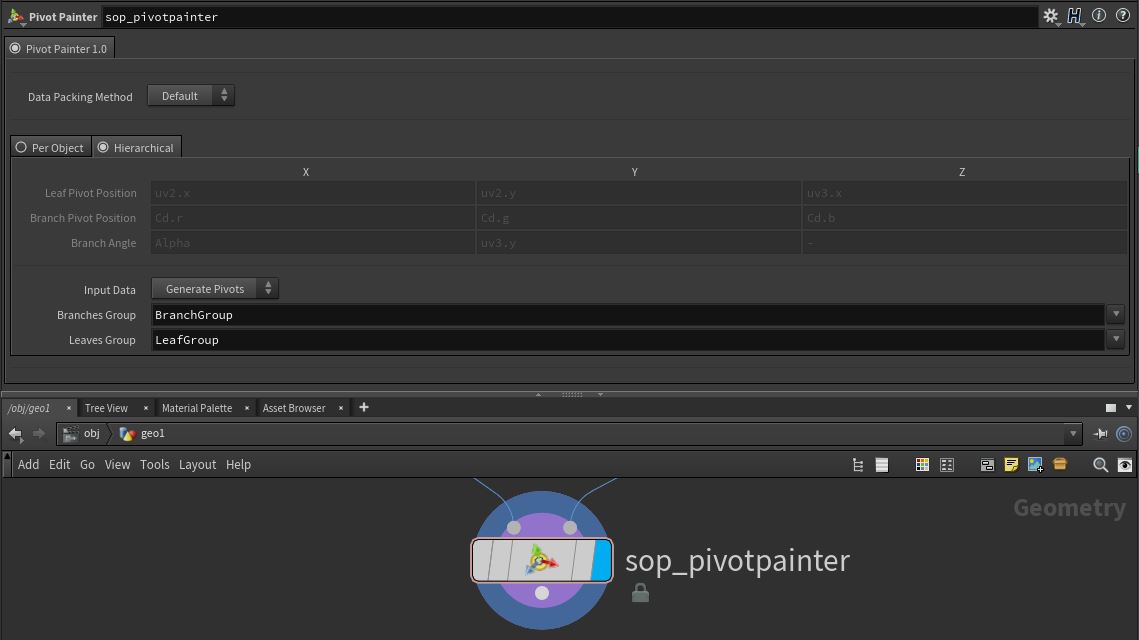This screenshot has height=640, width=1139.
Task: Pin the network pane with pushpin icon
Action: (x=1100, y=434)
